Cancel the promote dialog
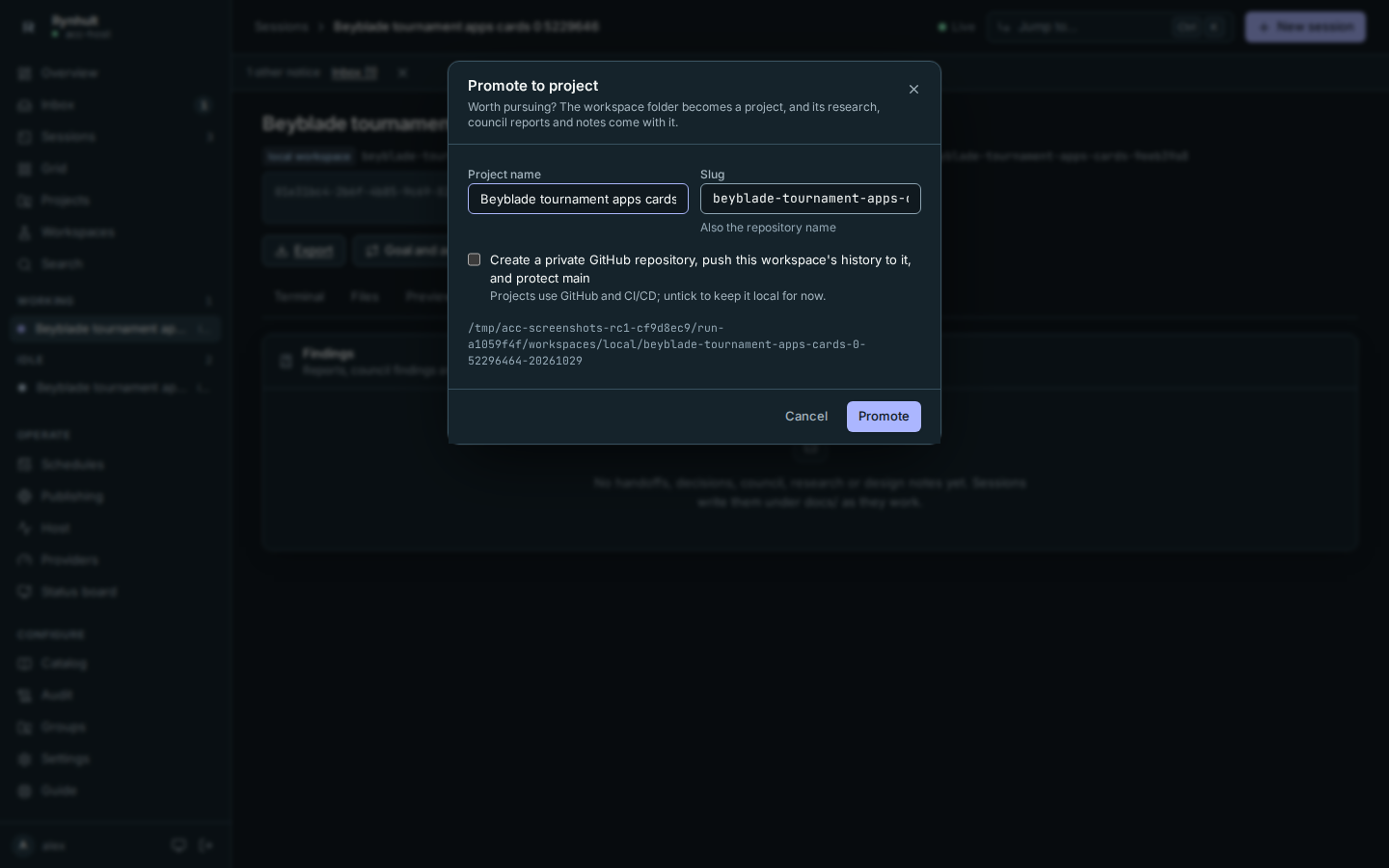Image resolution: width=1389 pixels, height=868 pixels. click(x=806, y=417)
